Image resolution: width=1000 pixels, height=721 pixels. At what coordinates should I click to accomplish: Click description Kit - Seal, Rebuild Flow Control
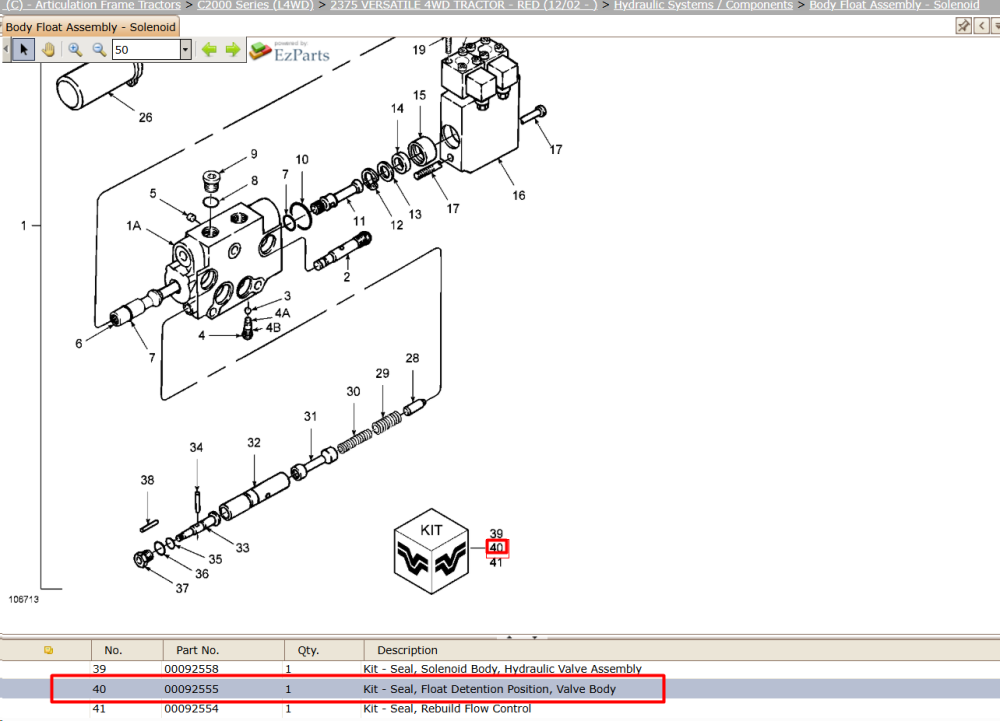click(446, 709)
